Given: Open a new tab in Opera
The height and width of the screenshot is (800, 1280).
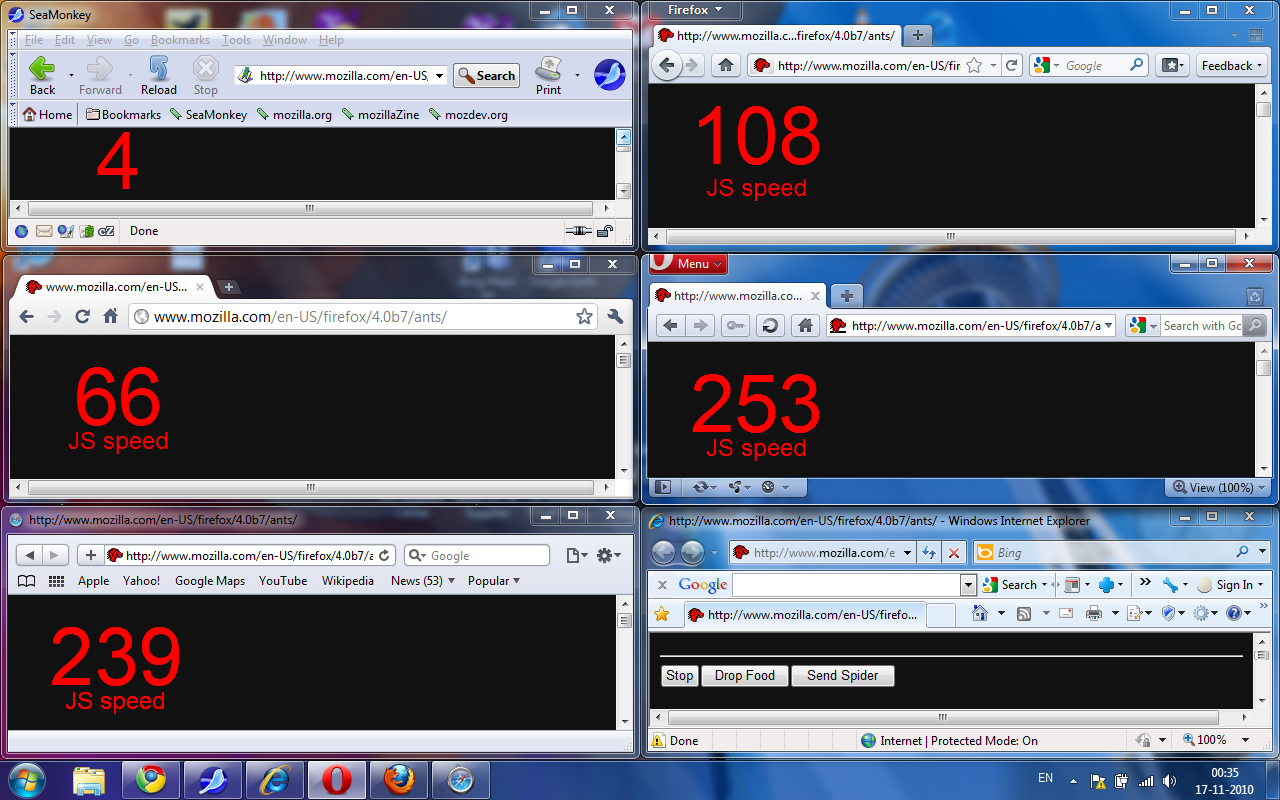Looking at the screenshot, I should tap(846, 296).
